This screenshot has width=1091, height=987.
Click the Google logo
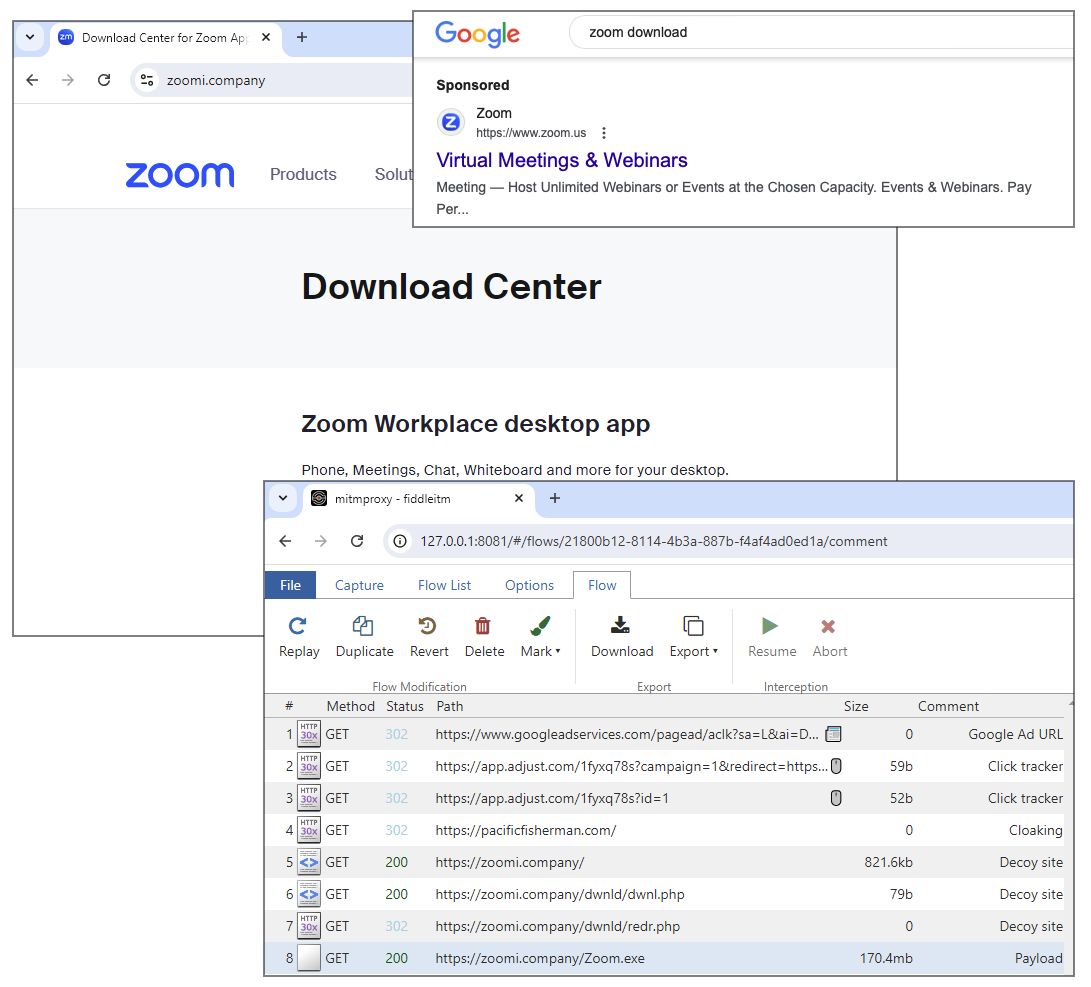[477, 33]
